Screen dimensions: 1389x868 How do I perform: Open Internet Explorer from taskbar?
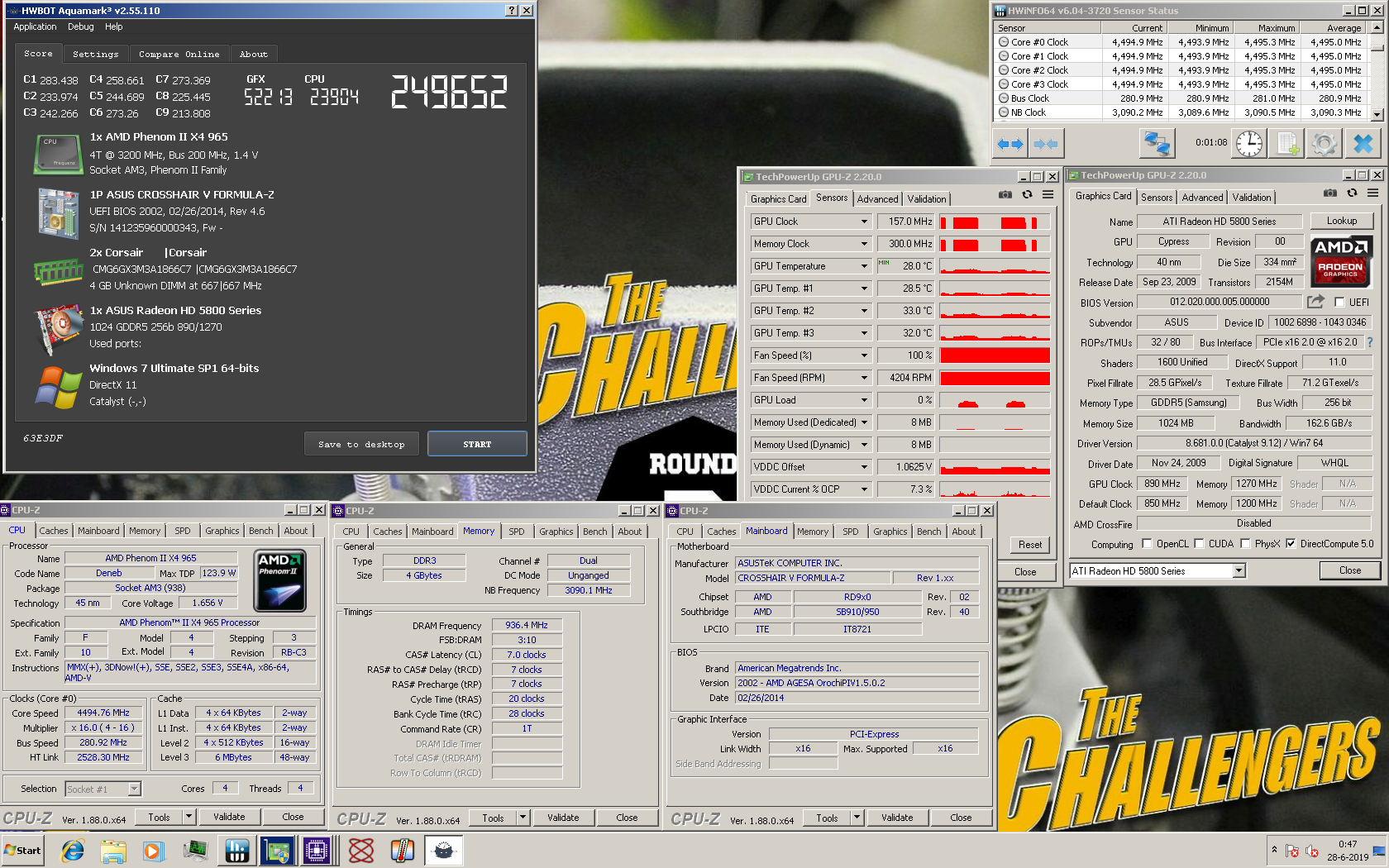(73, 850)
